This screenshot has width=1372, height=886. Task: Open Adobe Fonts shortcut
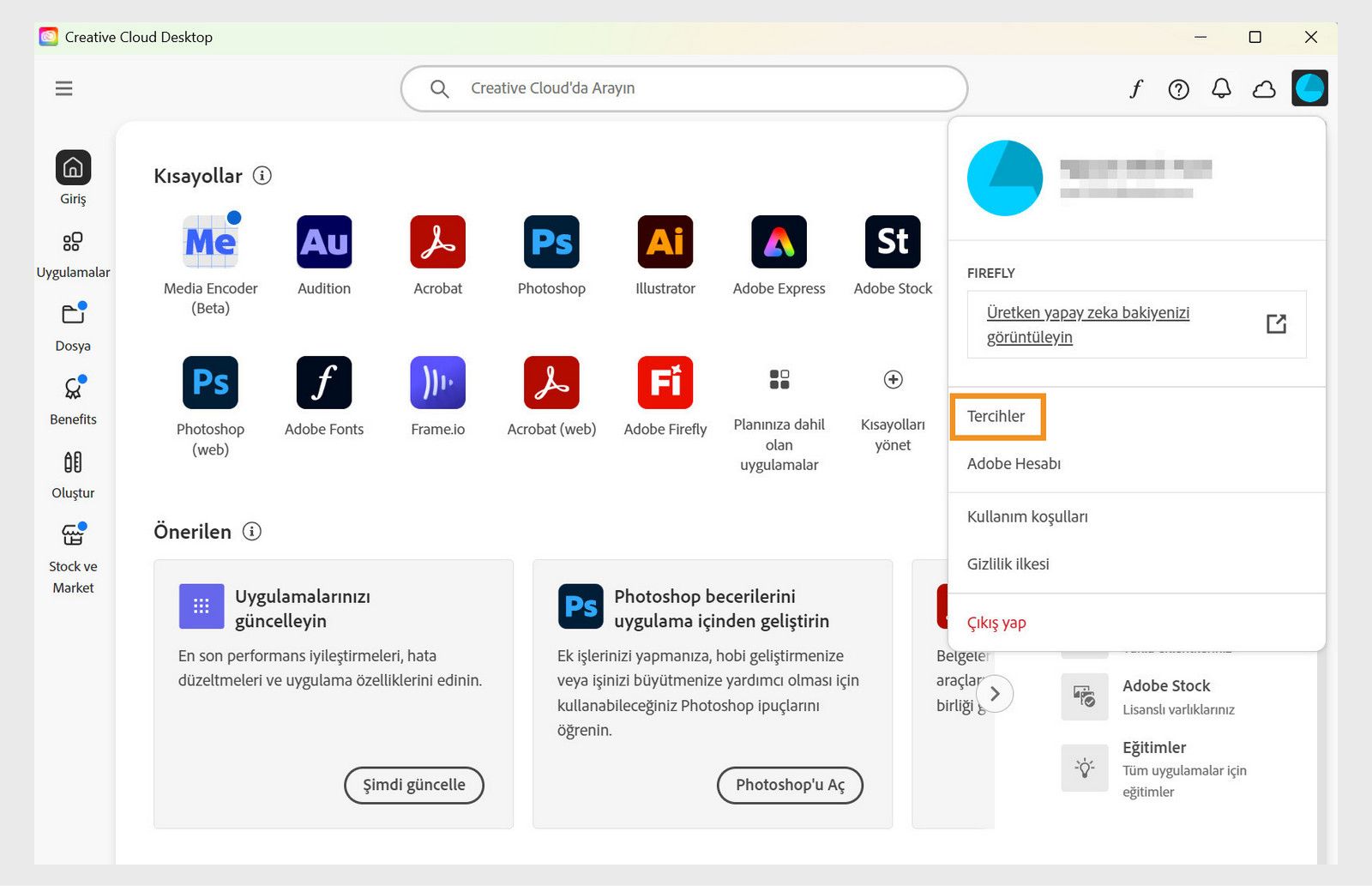pos(323,383)
